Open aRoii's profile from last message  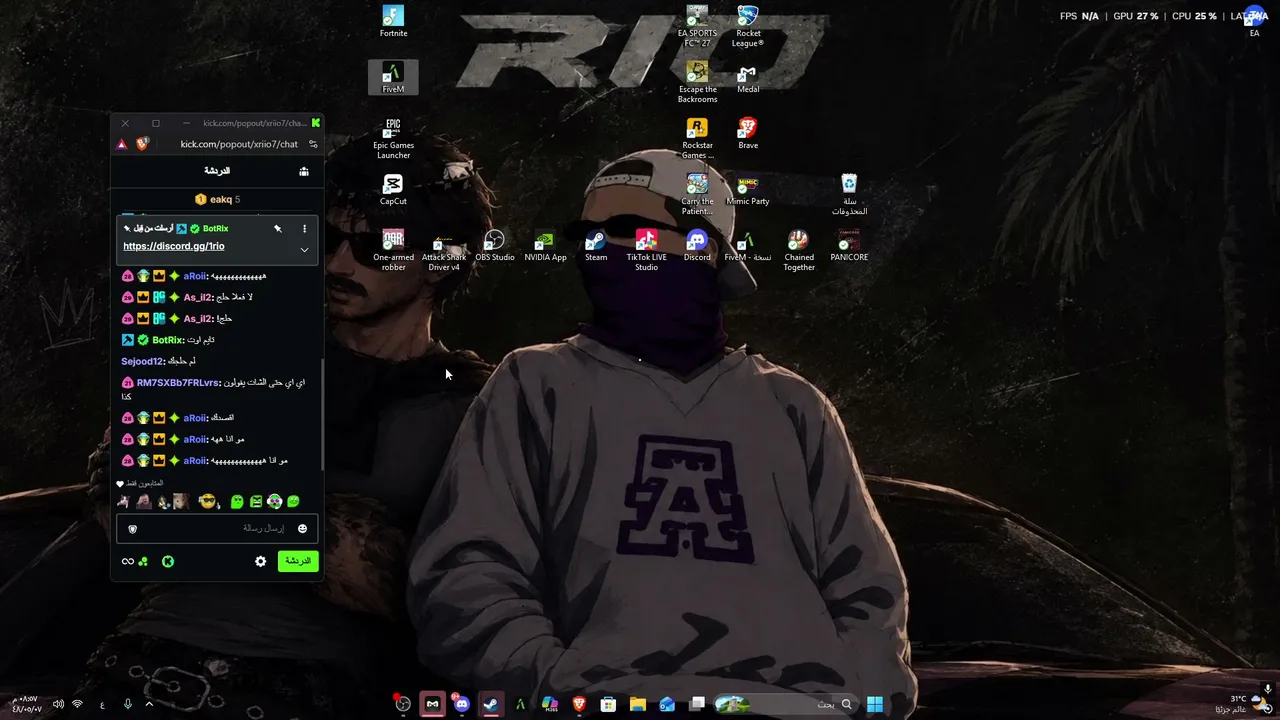click(x=195, y=461)
